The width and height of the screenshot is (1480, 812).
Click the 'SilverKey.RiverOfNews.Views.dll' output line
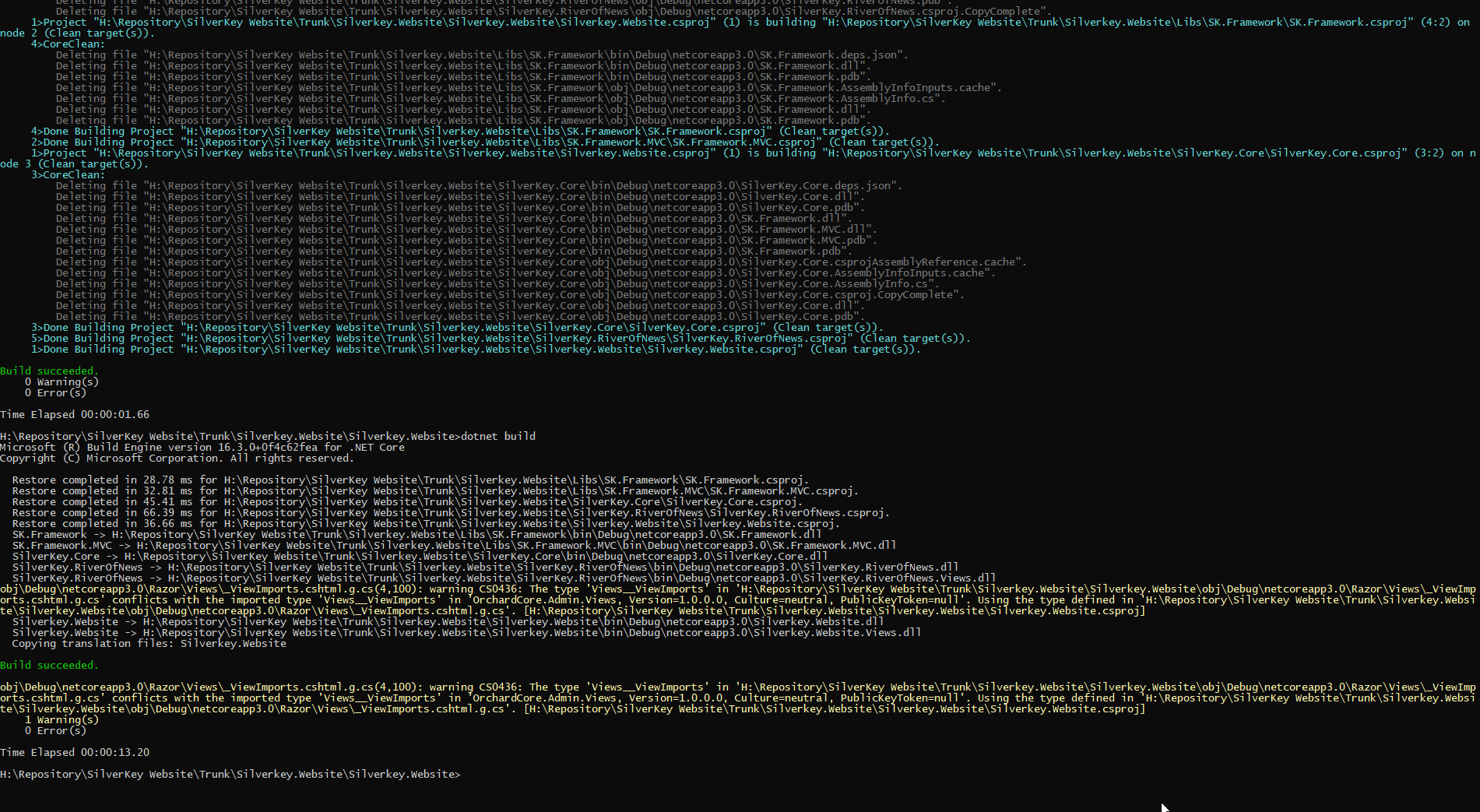(504, 578)
